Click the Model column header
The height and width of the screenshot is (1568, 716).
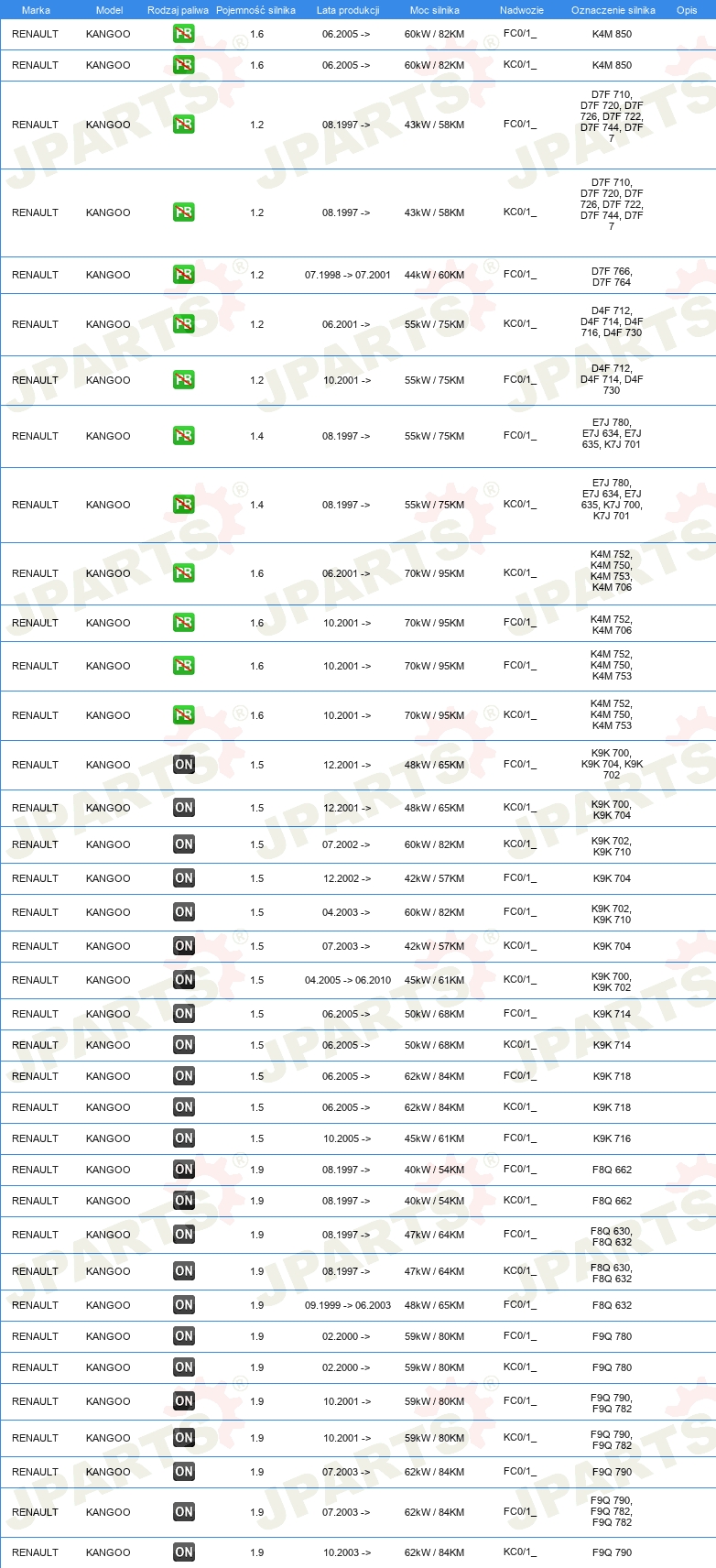pyautogui.click(x=109, y=10)
